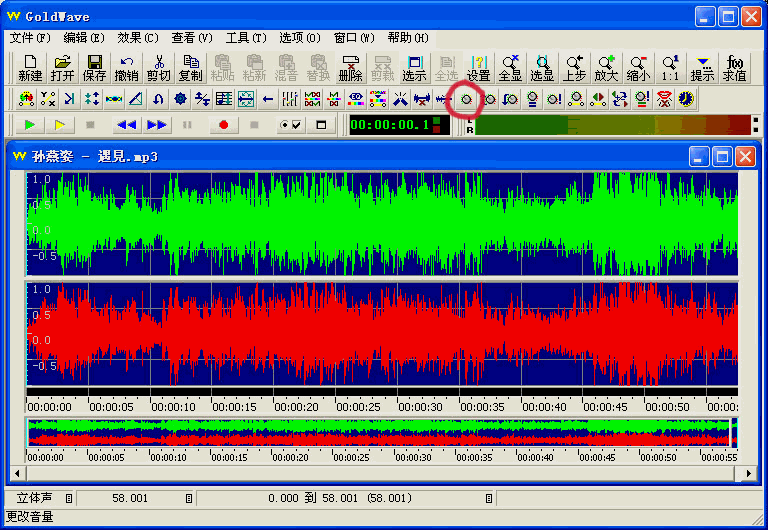Screen dimensions: 768x530
Task: Open the 效果(C) menu
Action: coord(138,38)
